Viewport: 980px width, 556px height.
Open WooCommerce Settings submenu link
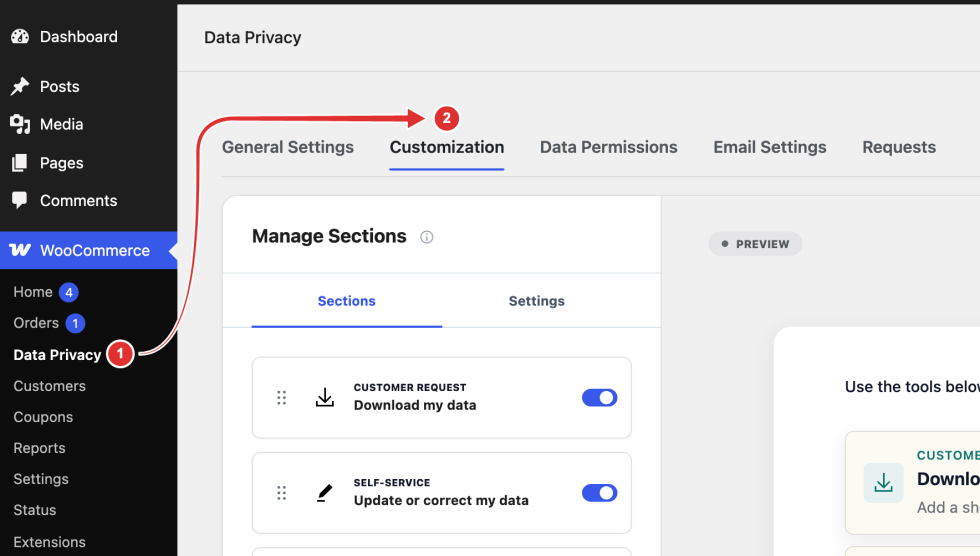(x=41, y=479)
